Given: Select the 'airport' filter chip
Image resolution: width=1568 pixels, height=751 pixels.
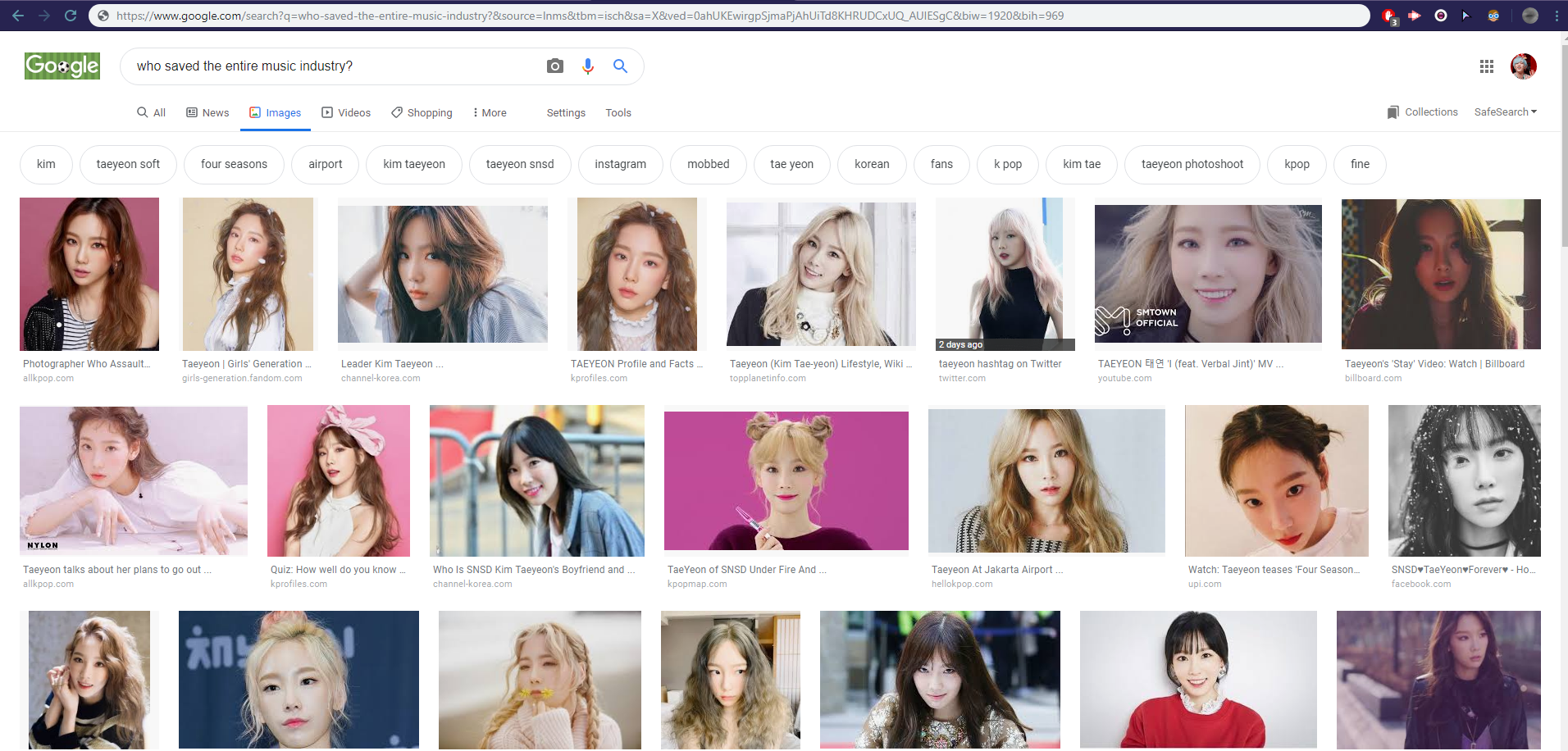Looking at the screenshot, I should [326, 165].
